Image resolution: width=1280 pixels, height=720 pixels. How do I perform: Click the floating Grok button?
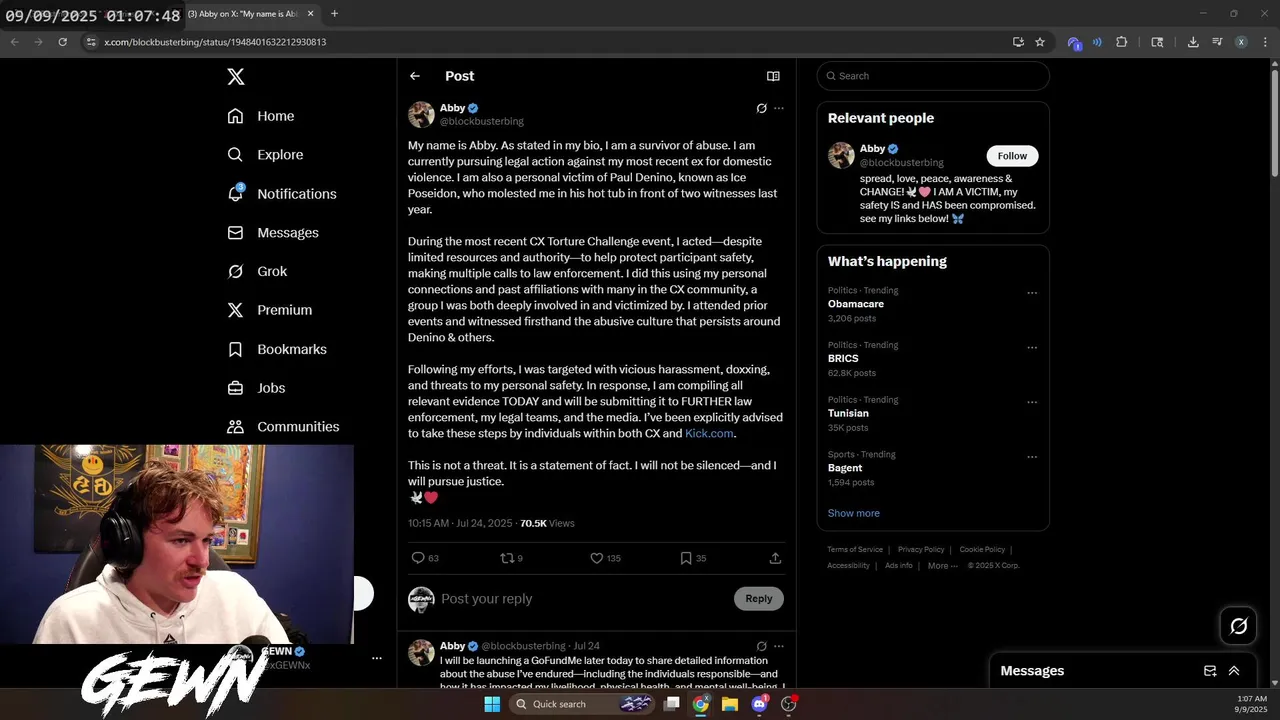tap(1239, 626)
